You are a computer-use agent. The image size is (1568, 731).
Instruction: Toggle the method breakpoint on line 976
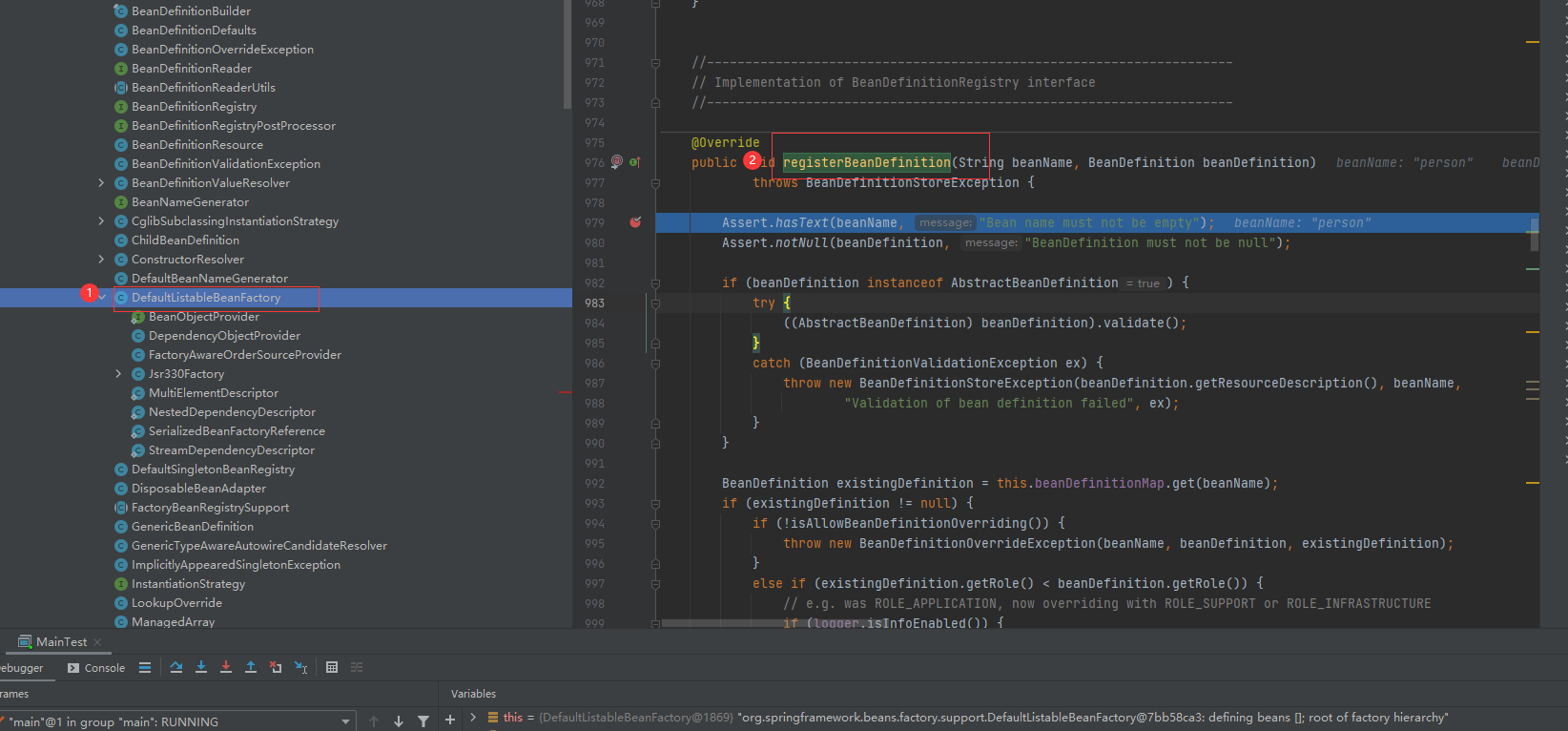617,162
